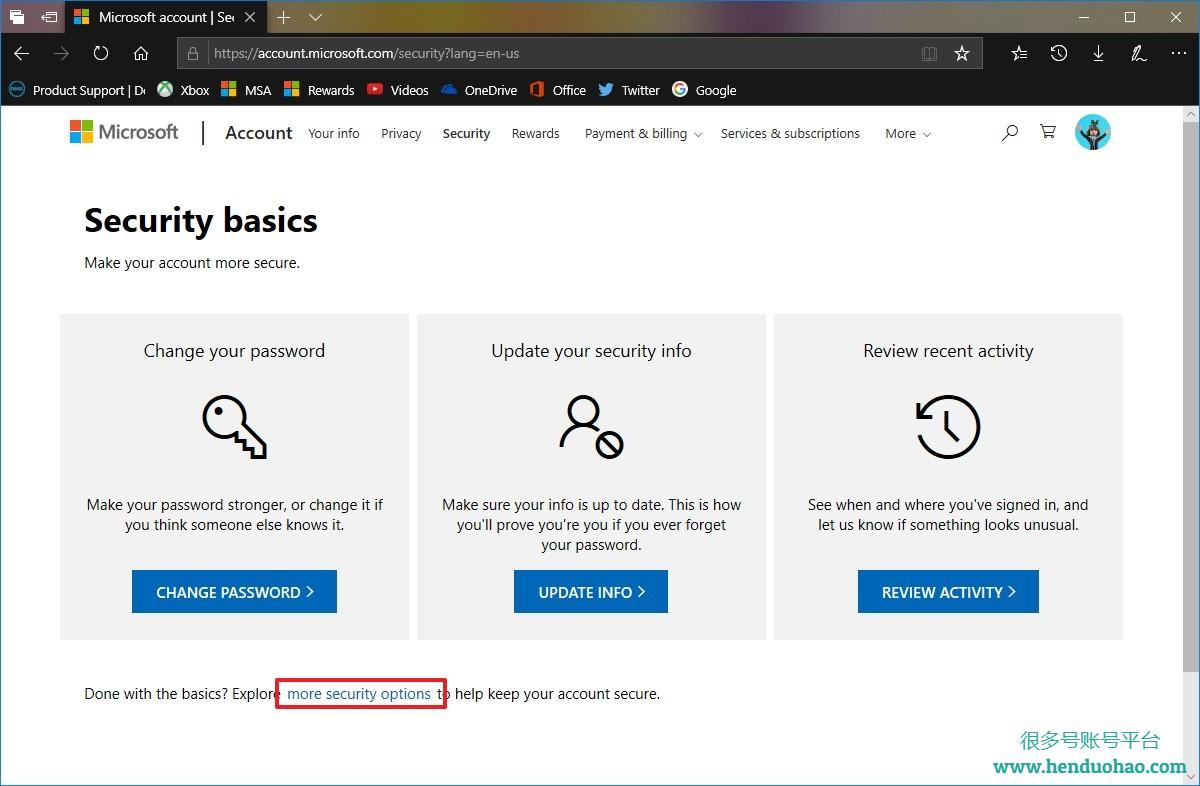This screenshot has width=1200, height=786.
Task: Open tabs you've set aside icon
Action: pos(17,17)
